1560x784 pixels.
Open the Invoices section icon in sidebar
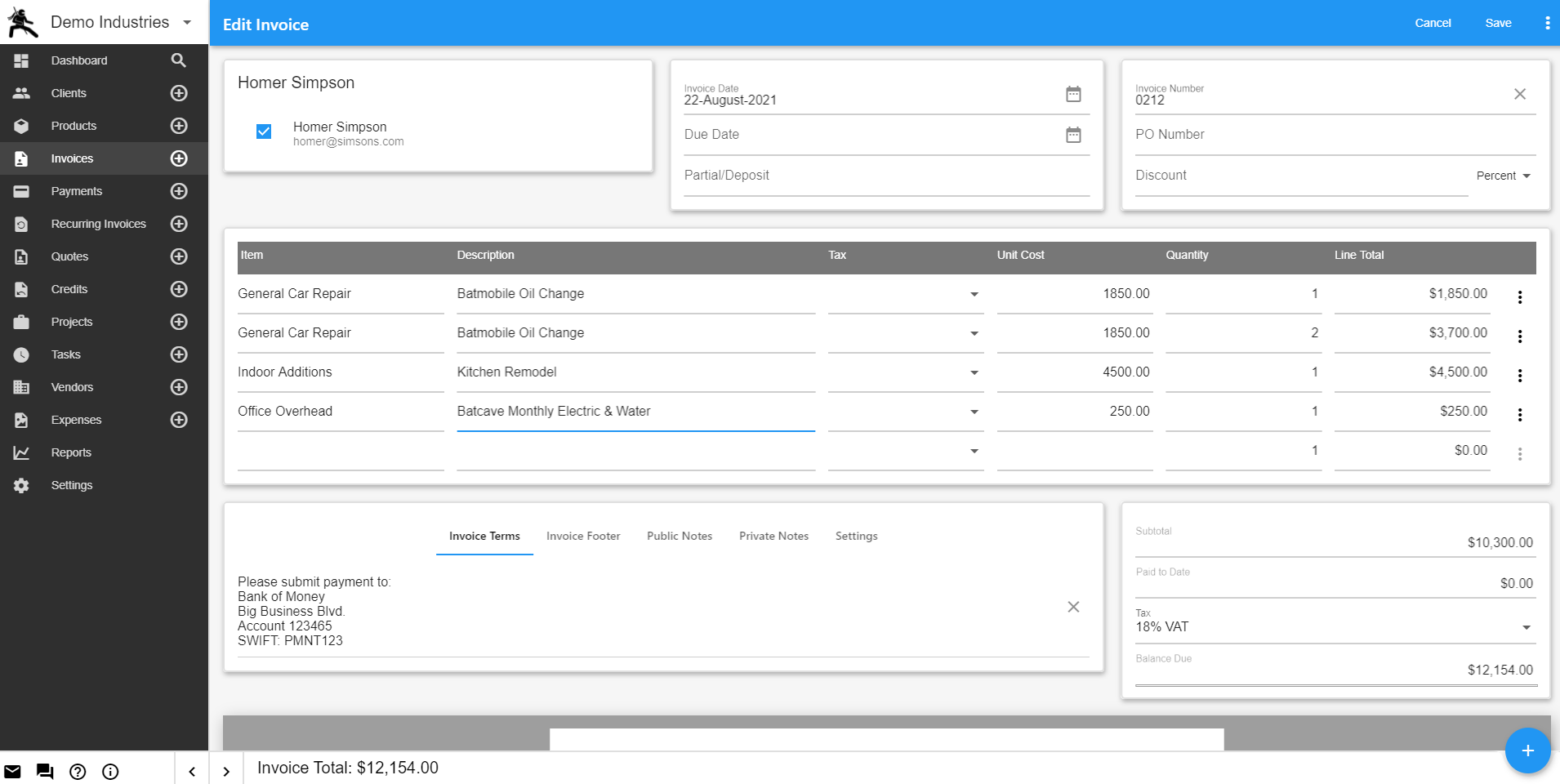click(20, 158)
